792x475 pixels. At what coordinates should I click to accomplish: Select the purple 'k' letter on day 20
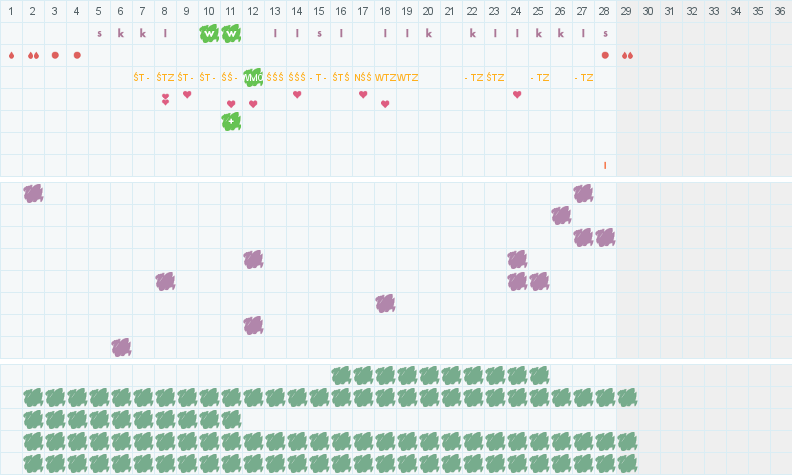click(x=429, y=33)
